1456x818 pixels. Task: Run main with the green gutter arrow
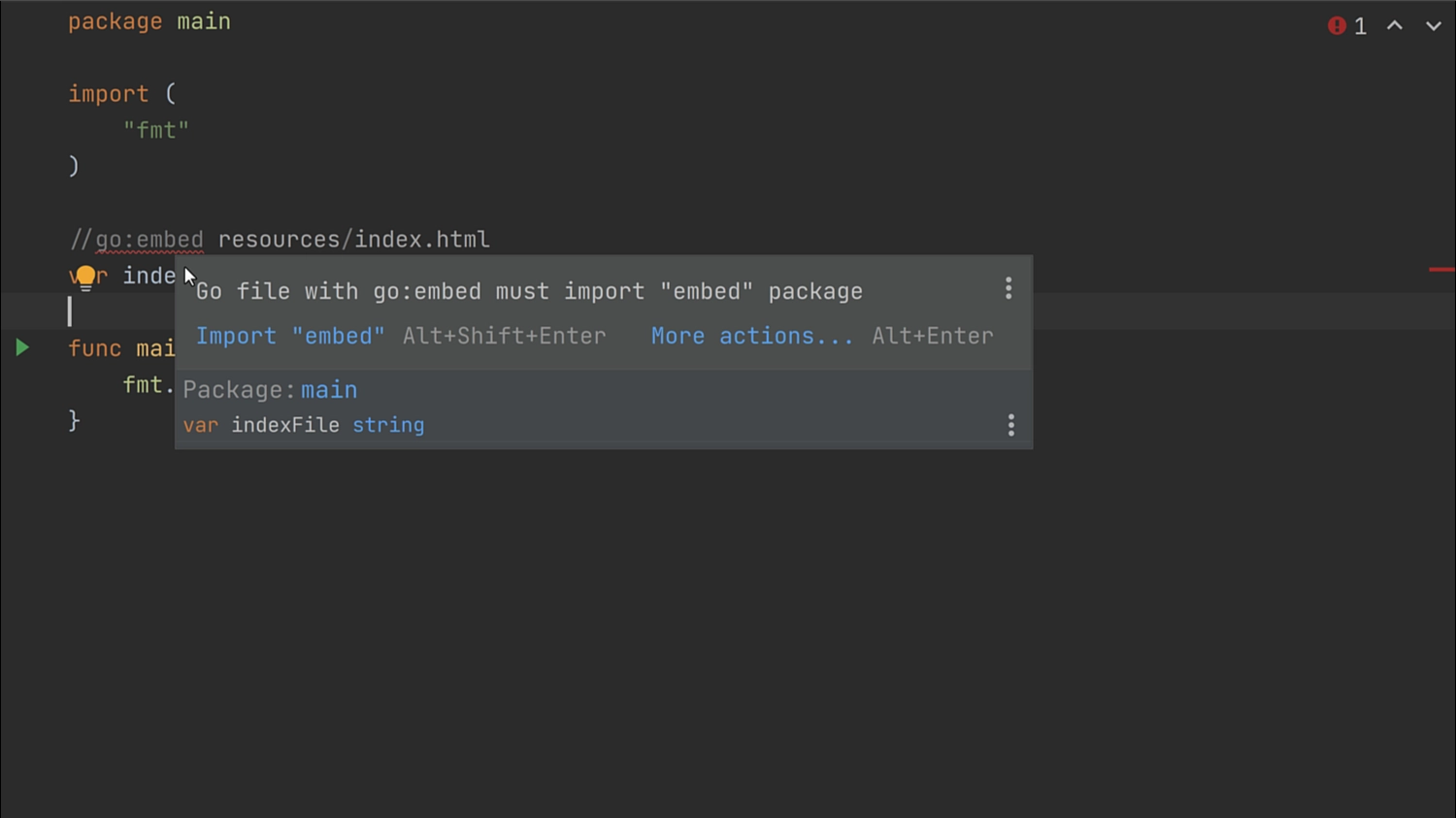(x=22, y=347)
